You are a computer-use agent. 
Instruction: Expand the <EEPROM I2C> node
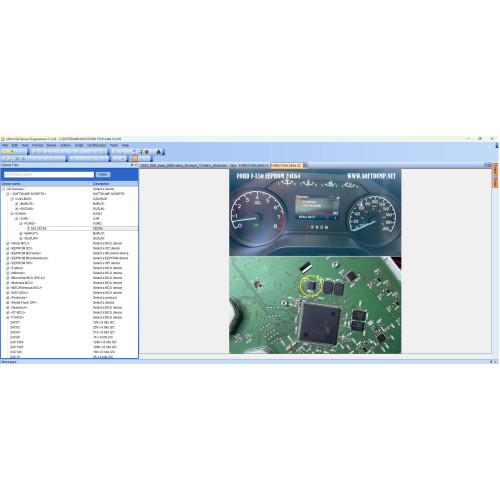[x=8, y=248]
